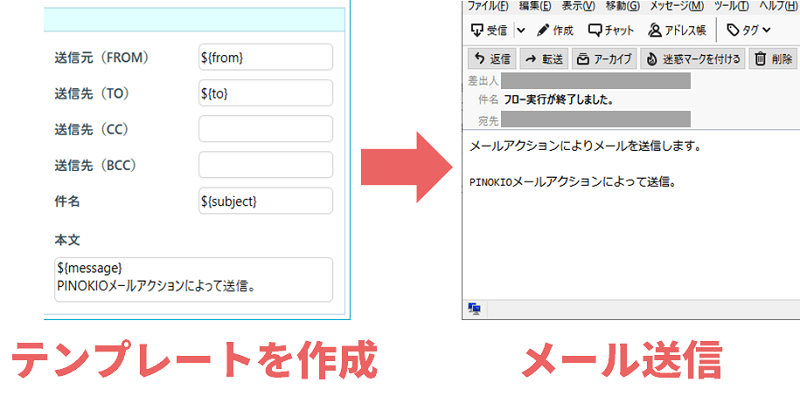Click the 送信先（TO） input field
800x396 pixels.
point(265,93)
